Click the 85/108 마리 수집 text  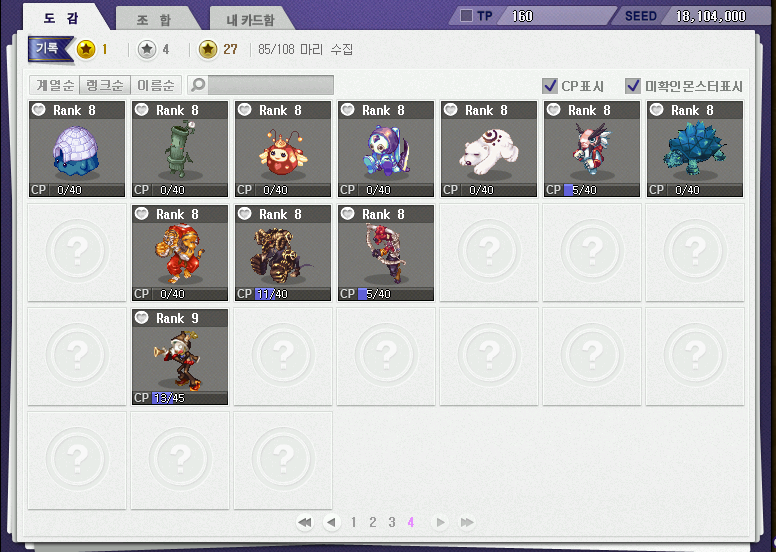(x=305, y=50)
